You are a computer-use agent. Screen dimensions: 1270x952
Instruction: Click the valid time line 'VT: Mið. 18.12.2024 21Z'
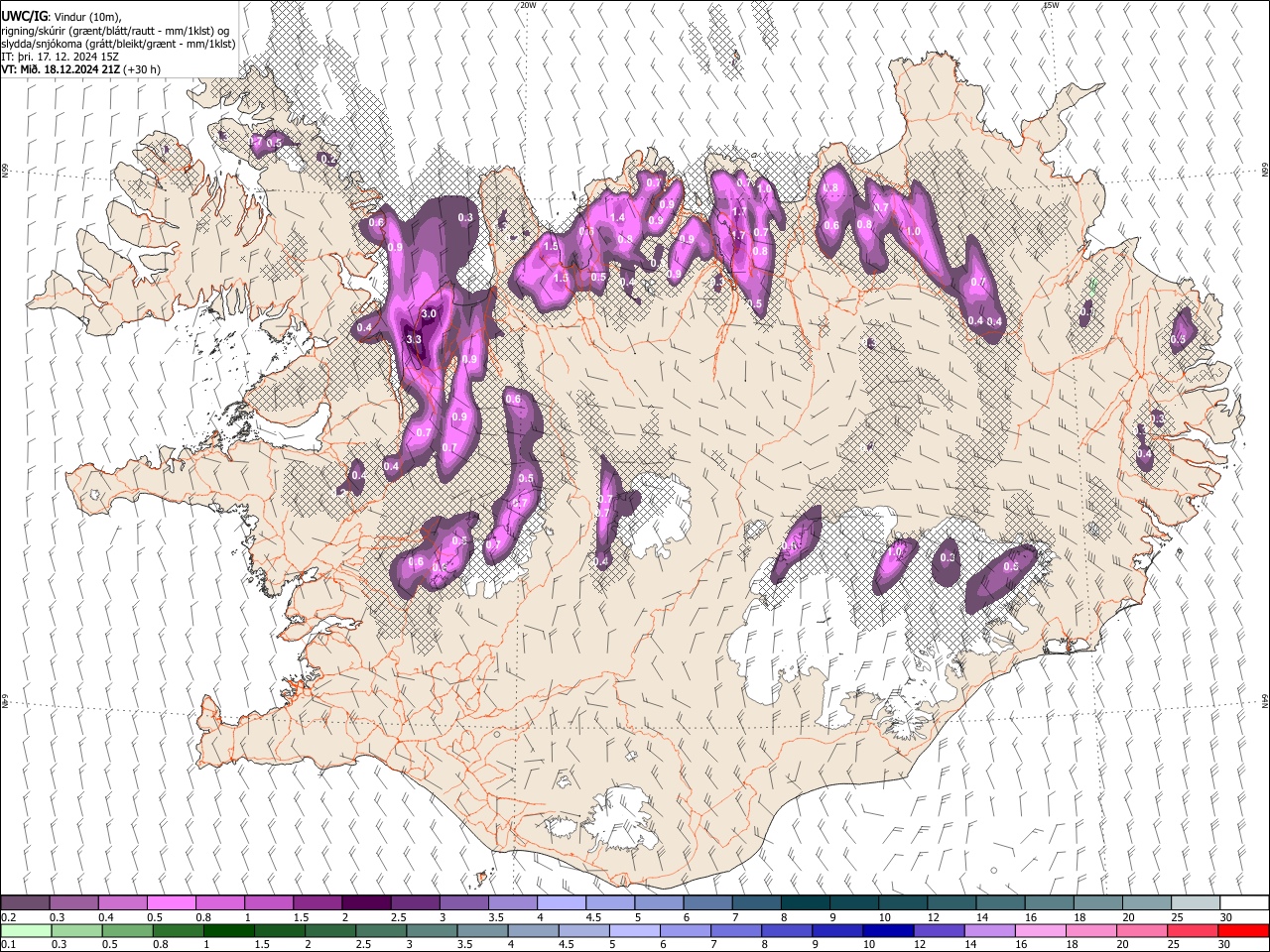click(61, 69)
